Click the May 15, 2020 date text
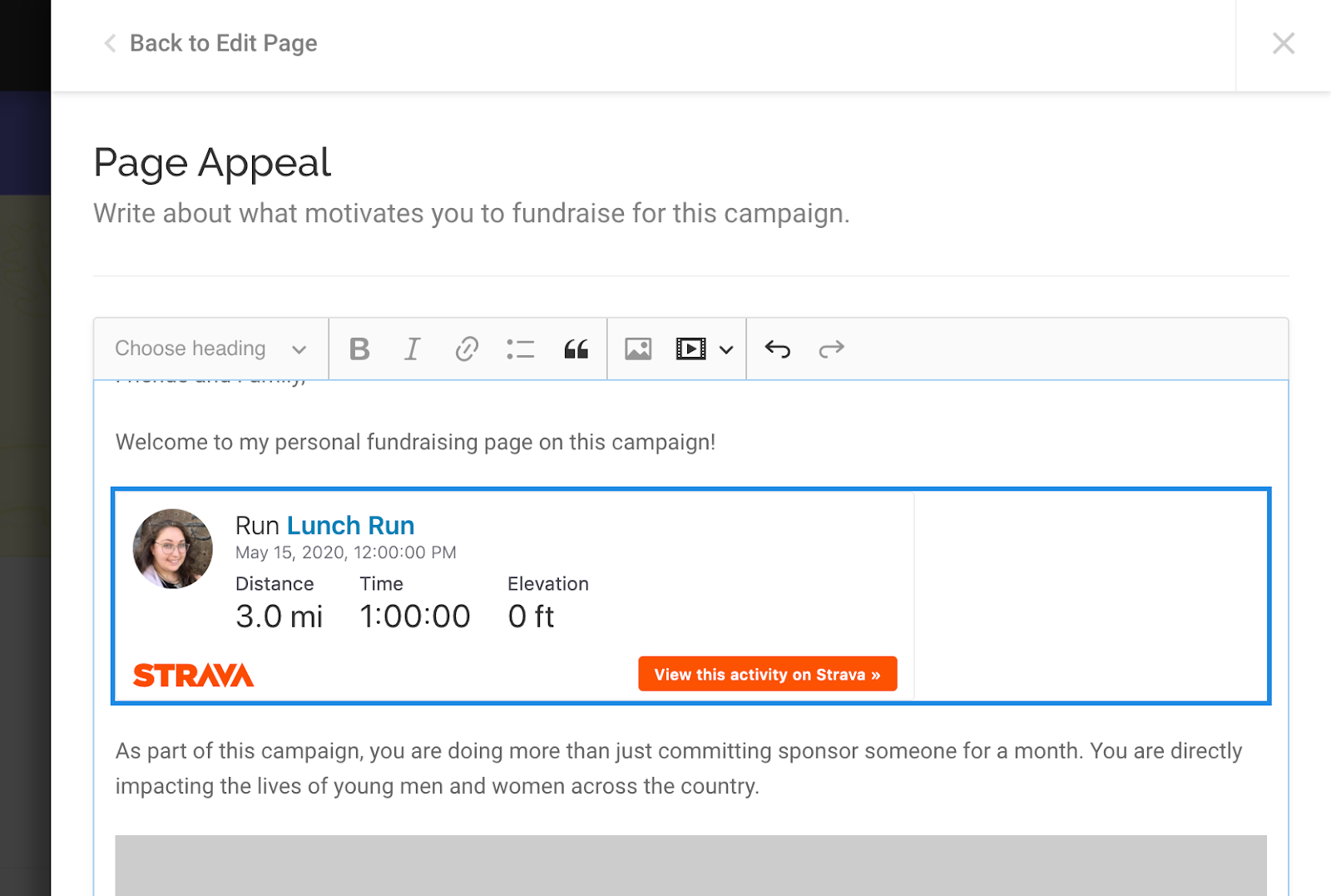 tap(345, 552)
